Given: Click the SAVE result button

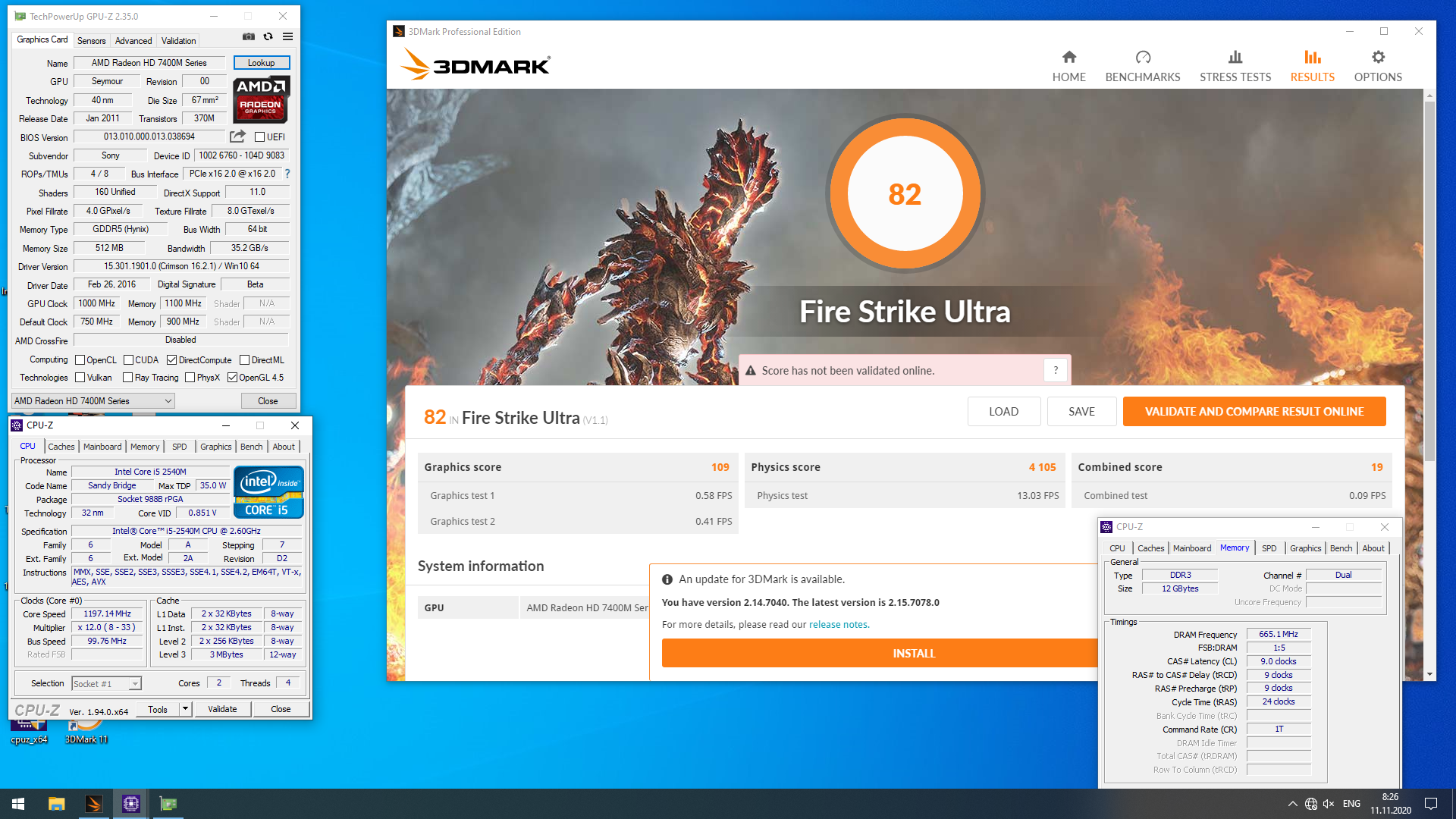Looking at the screenshot, I should pos(1081,412).
